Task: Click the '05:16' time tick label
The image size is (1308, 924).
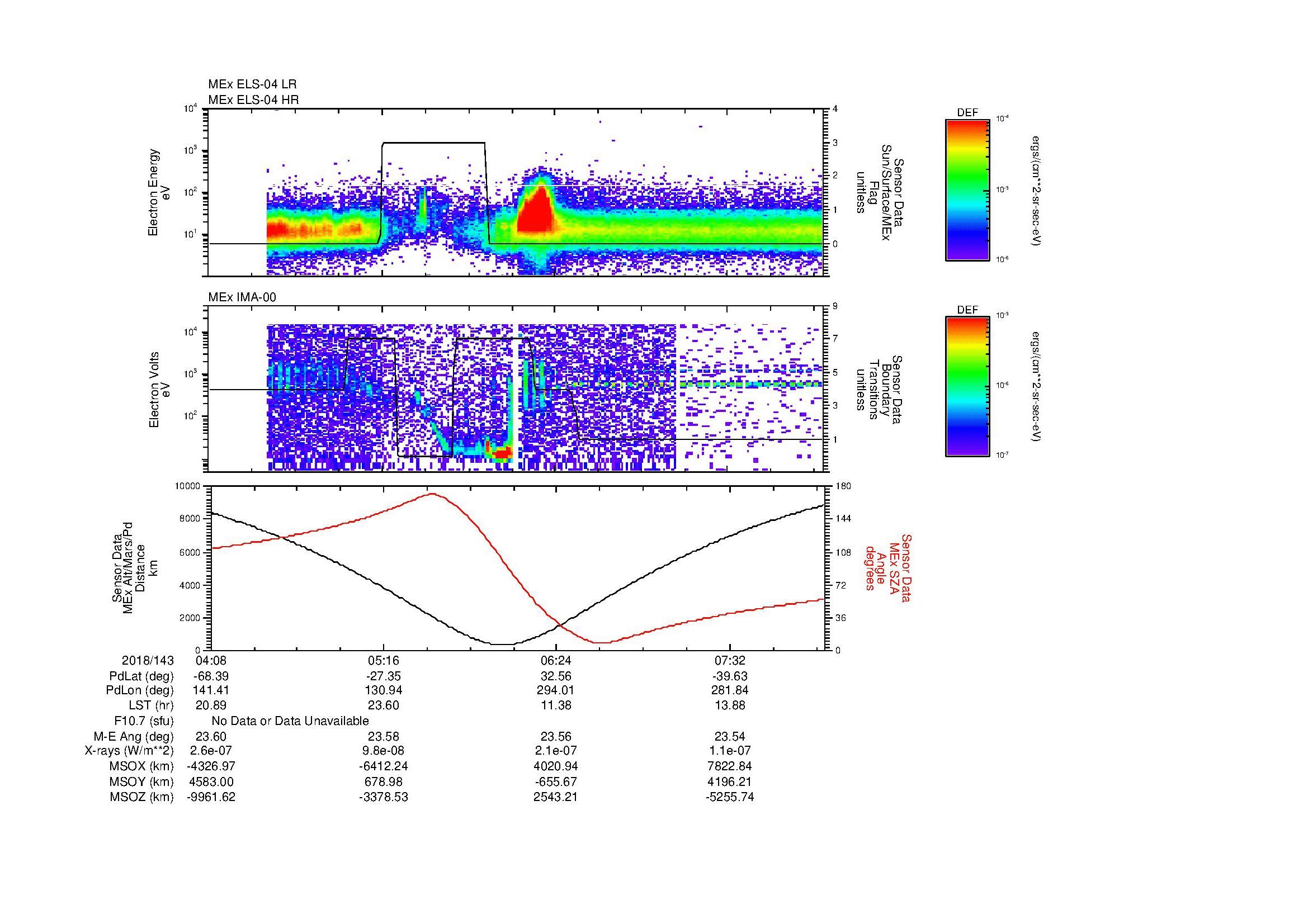Action: coord(384,660)
